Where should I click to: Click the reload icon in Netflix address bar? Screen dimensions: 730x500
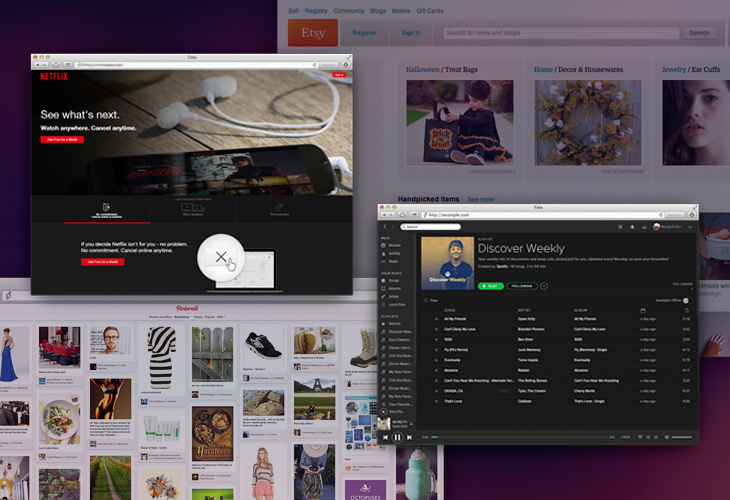pos(314,65)
